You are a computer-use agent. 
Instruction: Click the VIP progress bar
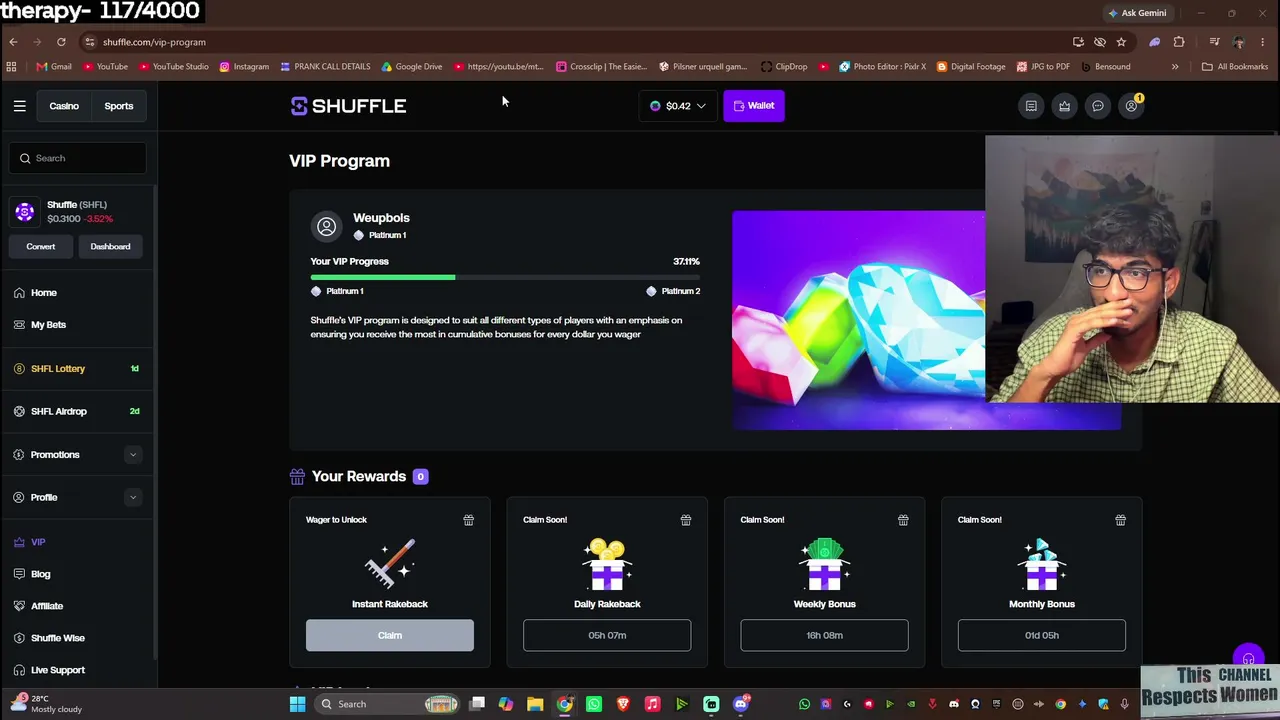505,277
